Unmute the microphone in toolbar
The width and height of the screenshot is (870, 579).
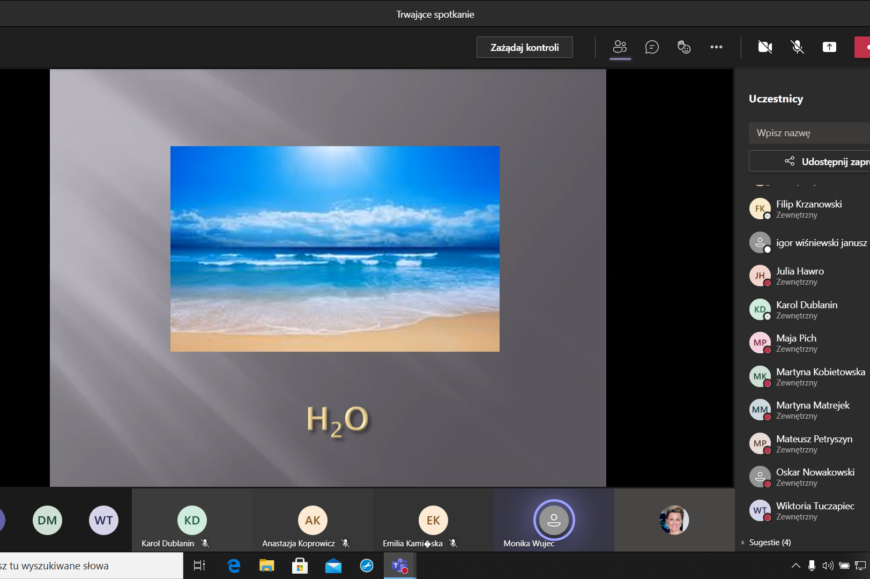[797, 47]
